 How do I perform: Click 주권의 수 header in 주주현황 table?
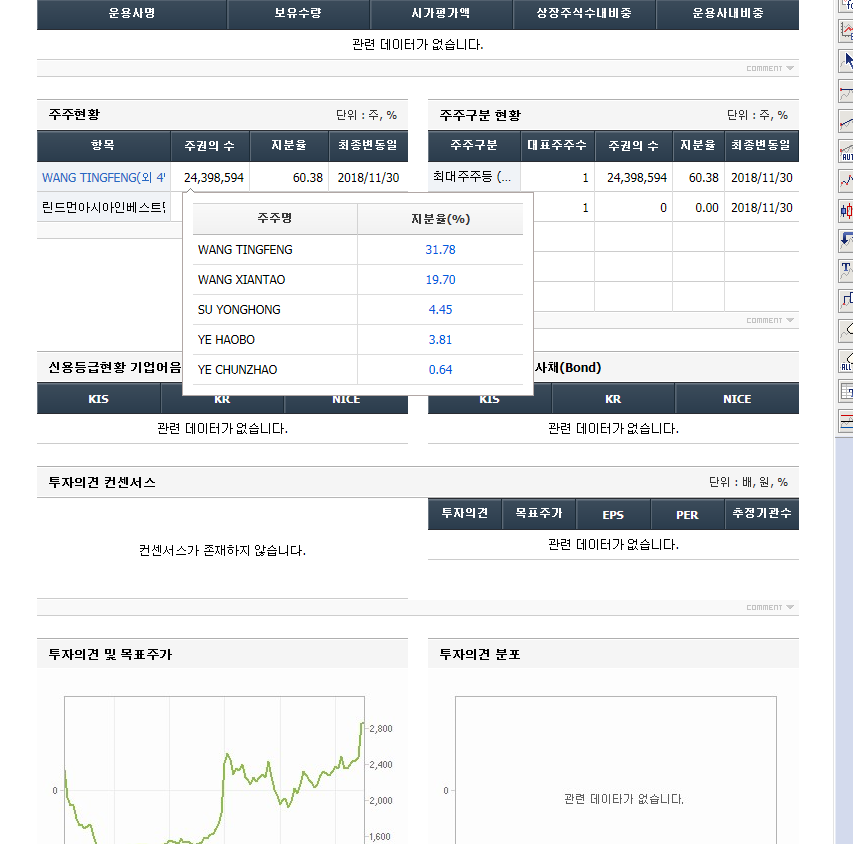pos(210,146)
